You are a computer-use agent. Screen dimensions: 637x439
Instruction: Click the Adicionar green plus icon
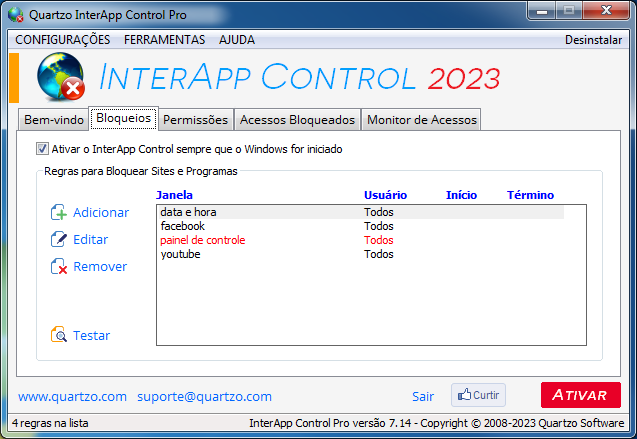point(58,212)
